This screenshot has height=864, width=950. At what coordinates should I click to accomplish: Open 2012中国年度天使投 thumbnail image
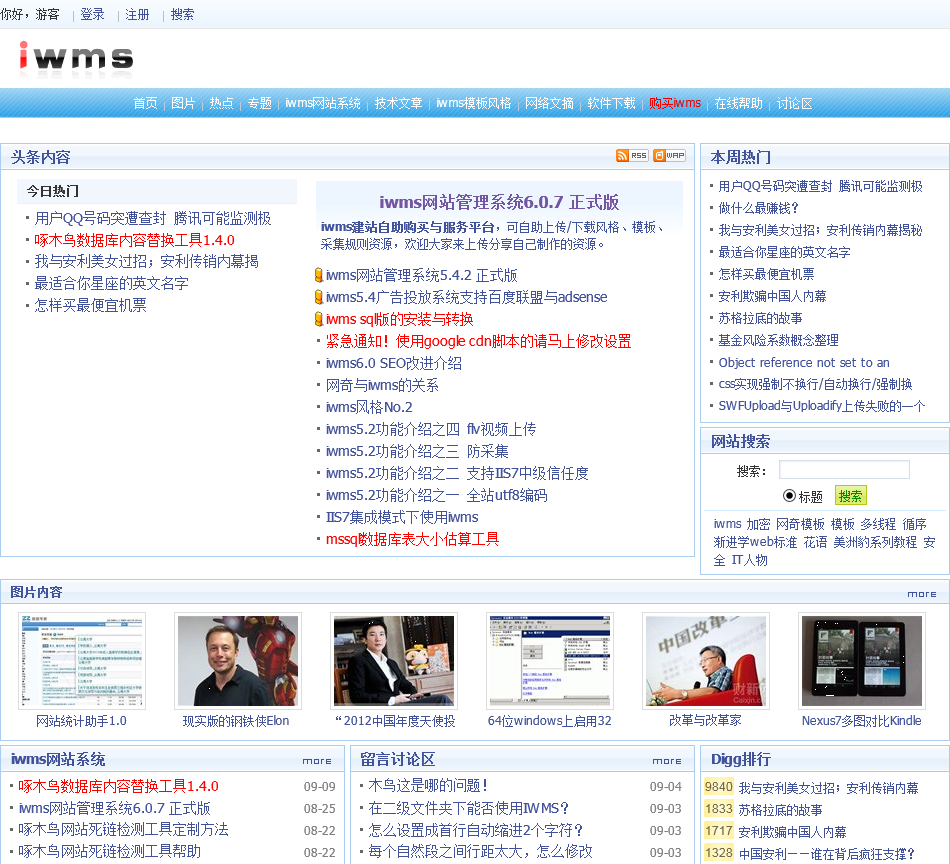(394, 660)
